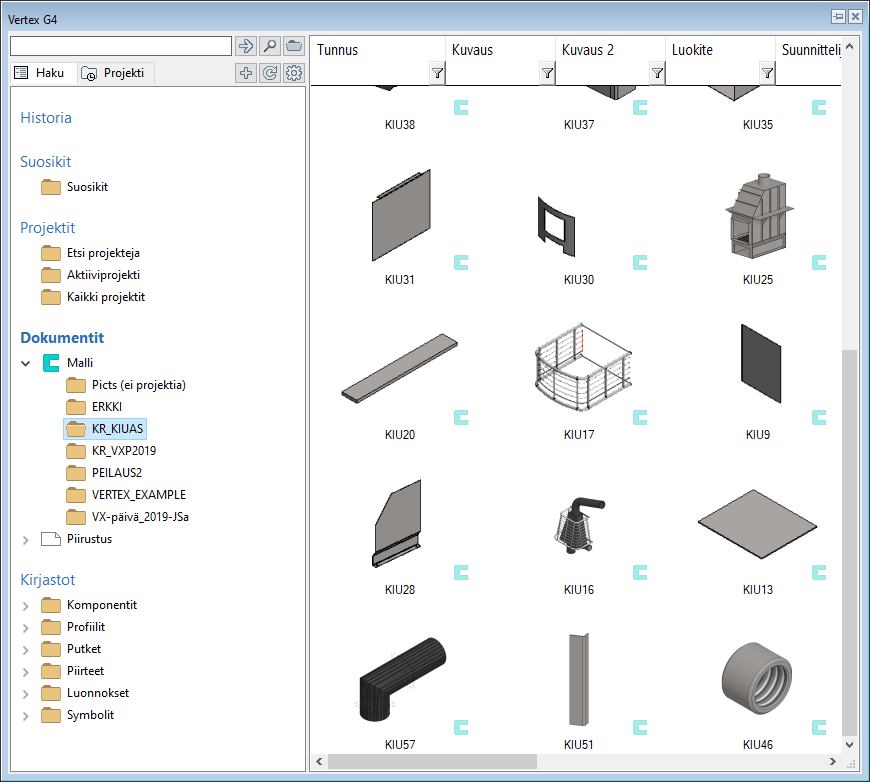
Task: Open the Tunnus column filter
Action: pos(437,73)
